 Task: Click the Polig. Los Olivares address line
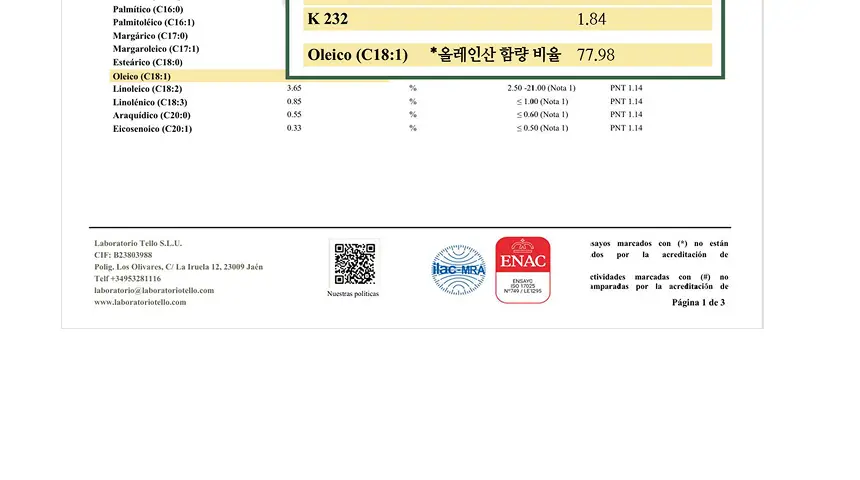tap(178, 267)
